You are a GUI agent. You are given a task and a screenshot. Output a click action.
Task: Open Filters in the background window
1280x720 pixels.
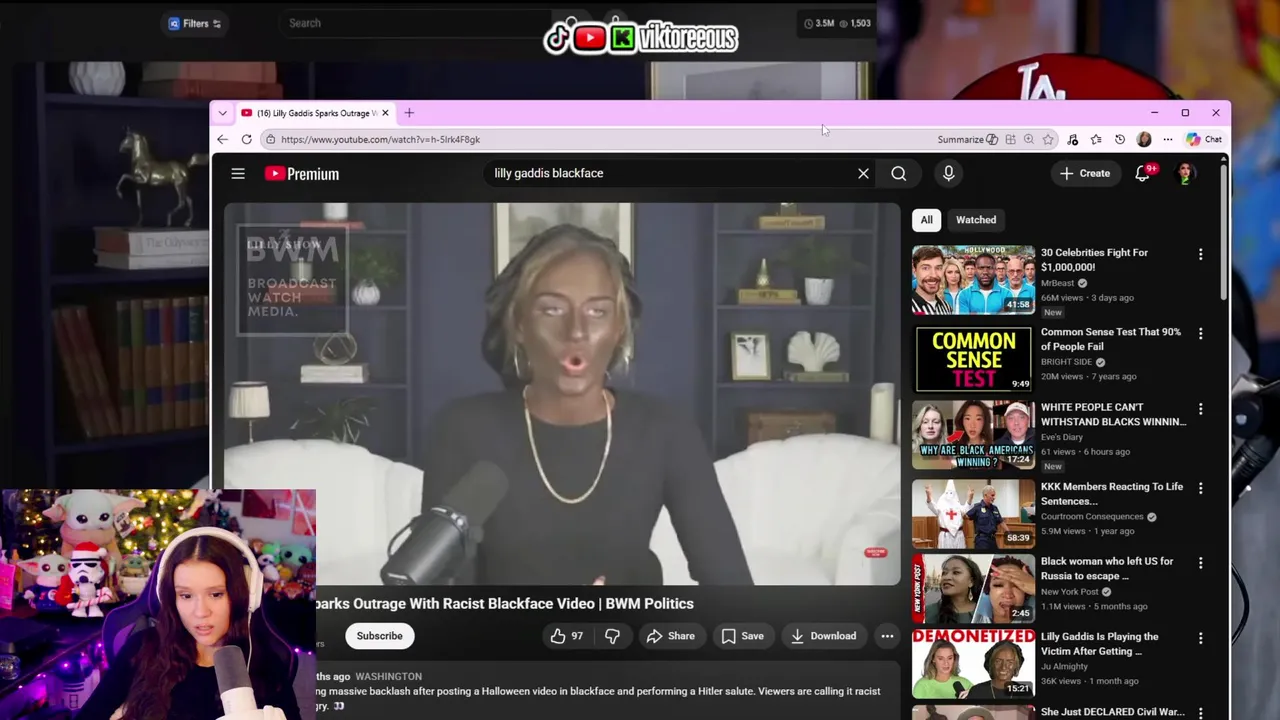coord(195,23)
